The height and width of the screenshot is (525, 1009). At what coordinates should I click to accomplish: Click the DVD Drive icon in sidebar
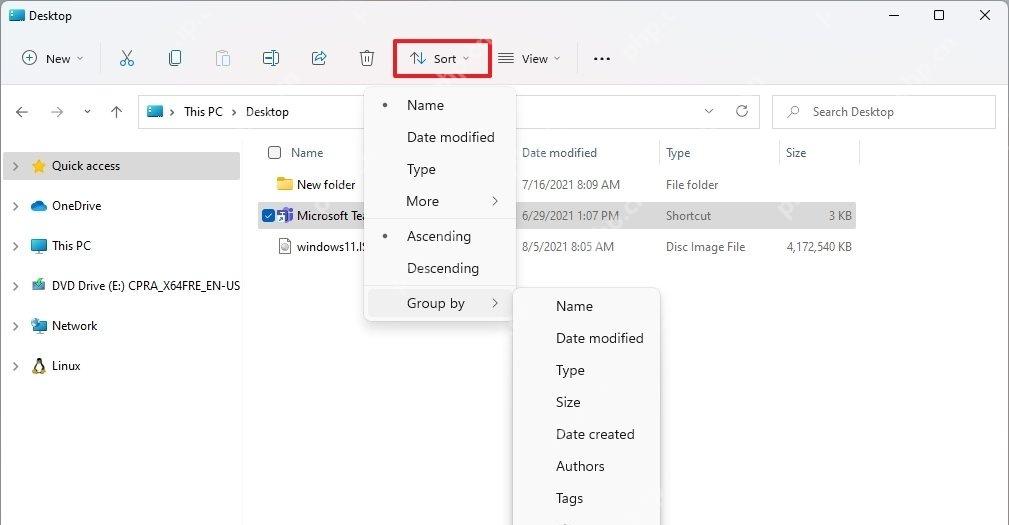point(39,285)
